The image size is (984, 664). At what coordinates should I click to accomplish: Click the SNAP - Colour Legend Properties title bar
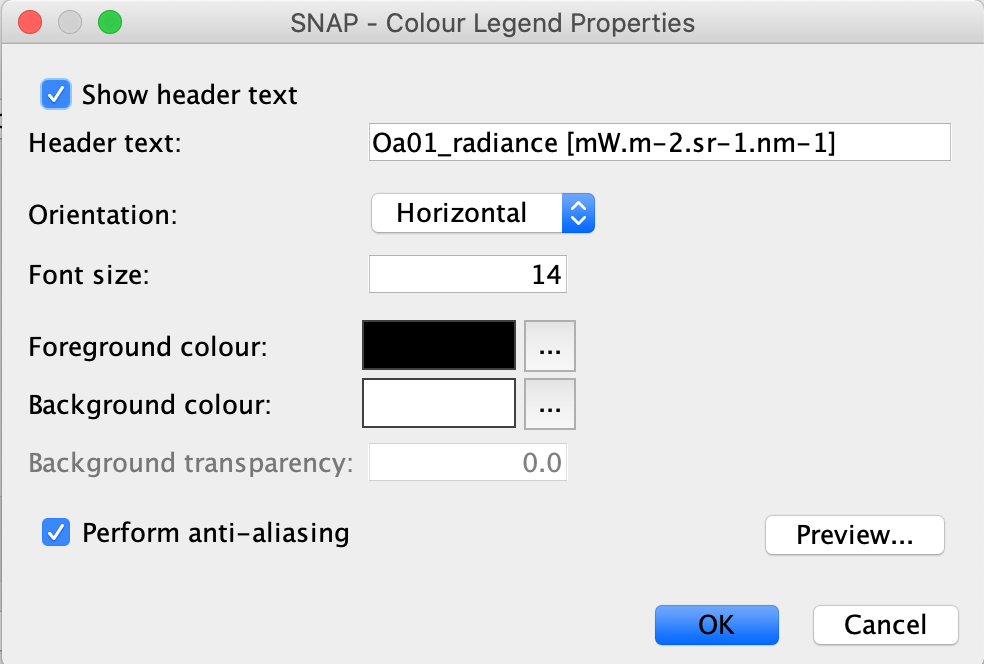click(493, 23)
